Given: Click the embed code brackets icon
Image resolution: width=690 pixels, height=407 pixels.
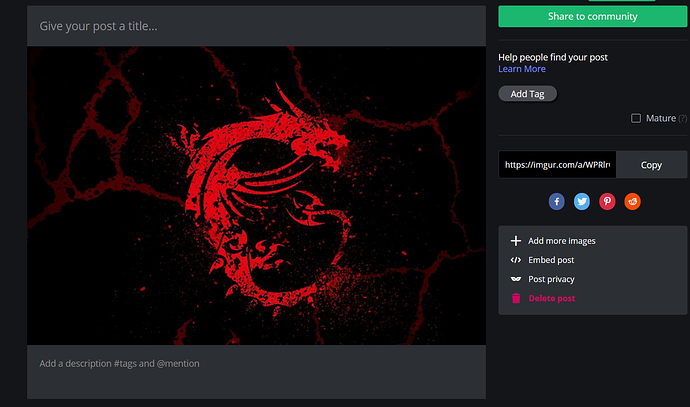Looking at the screenshot, I should [516, 260].
